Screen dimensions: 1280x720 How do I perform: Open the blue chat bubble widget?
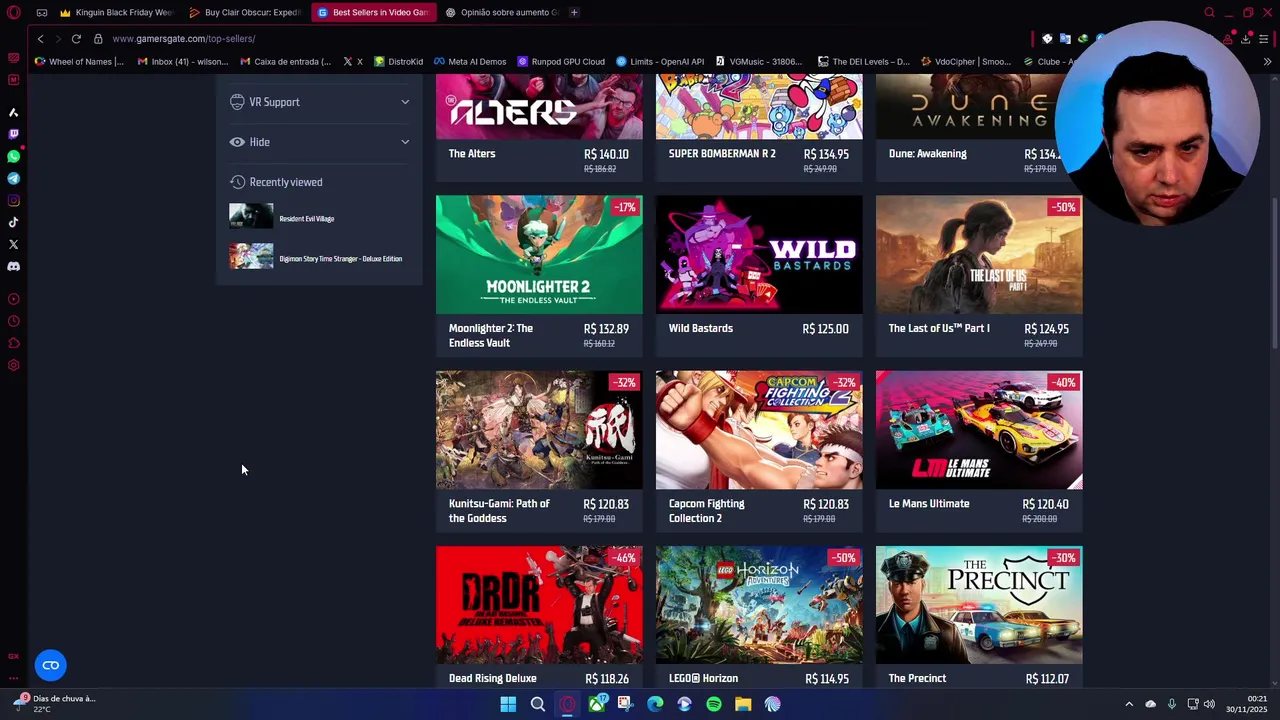click(51, 665)
